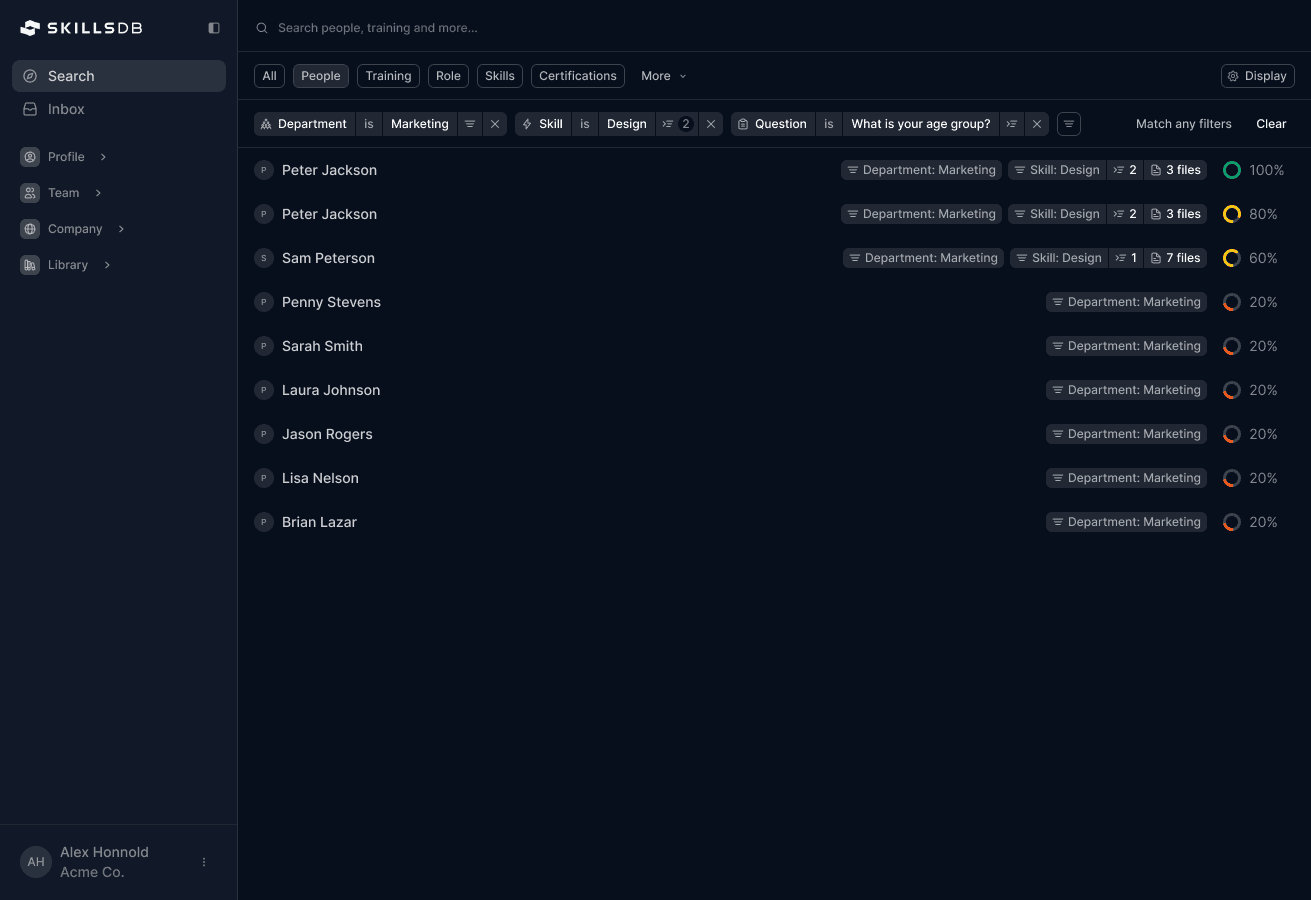Select the Certifications tab
Image resolution: width=1311 pixels, height=900 pixels.
click(x=577, y=75)
